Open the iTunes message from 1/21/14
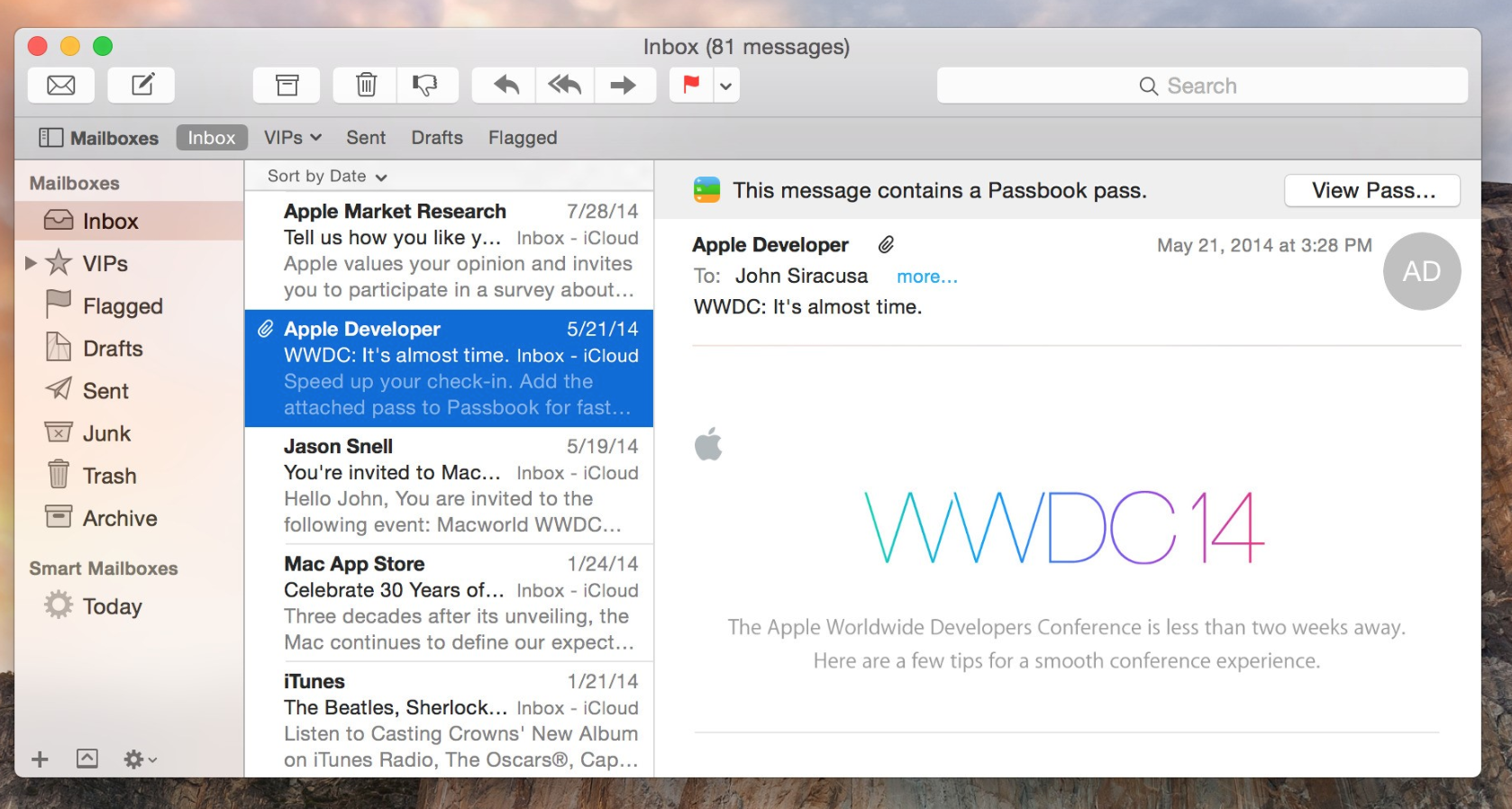The width and height of the screenshot is (1512, 809). [449, 720]
